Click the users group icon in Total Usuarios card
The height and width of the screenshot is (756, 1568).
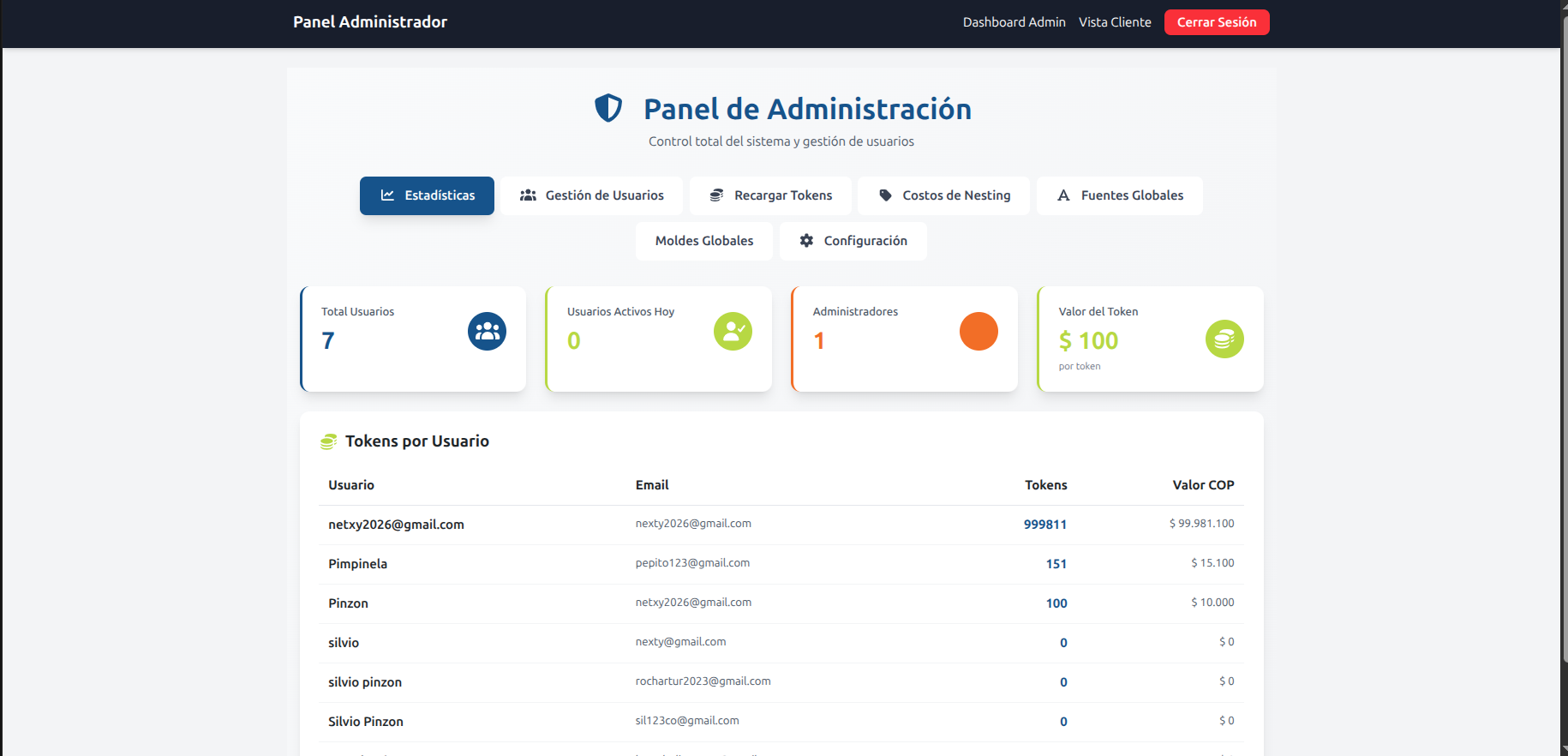pos(487,331)
